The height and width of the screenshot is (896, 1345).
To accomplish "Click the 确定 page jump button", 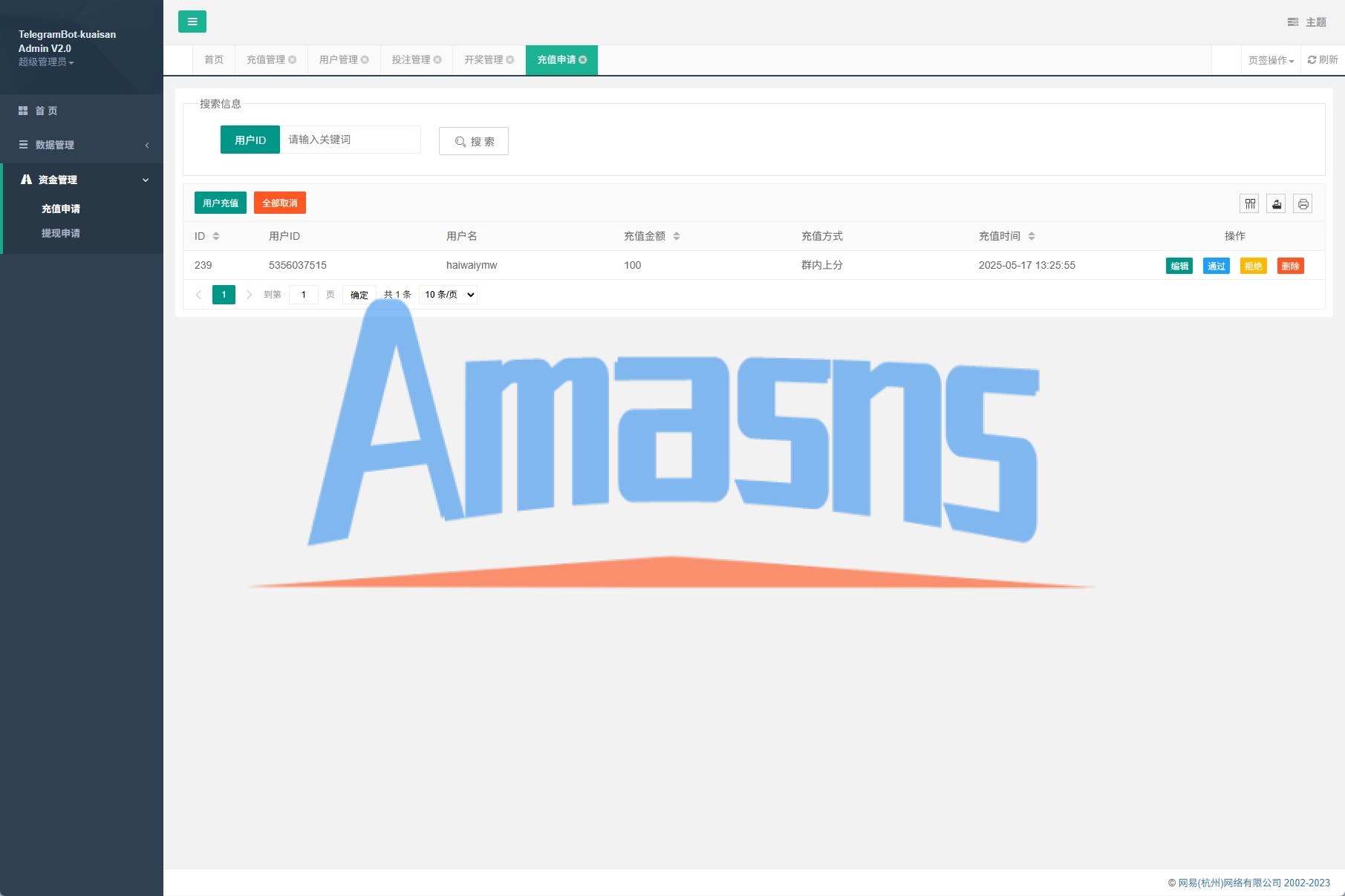I will [359, 295].
